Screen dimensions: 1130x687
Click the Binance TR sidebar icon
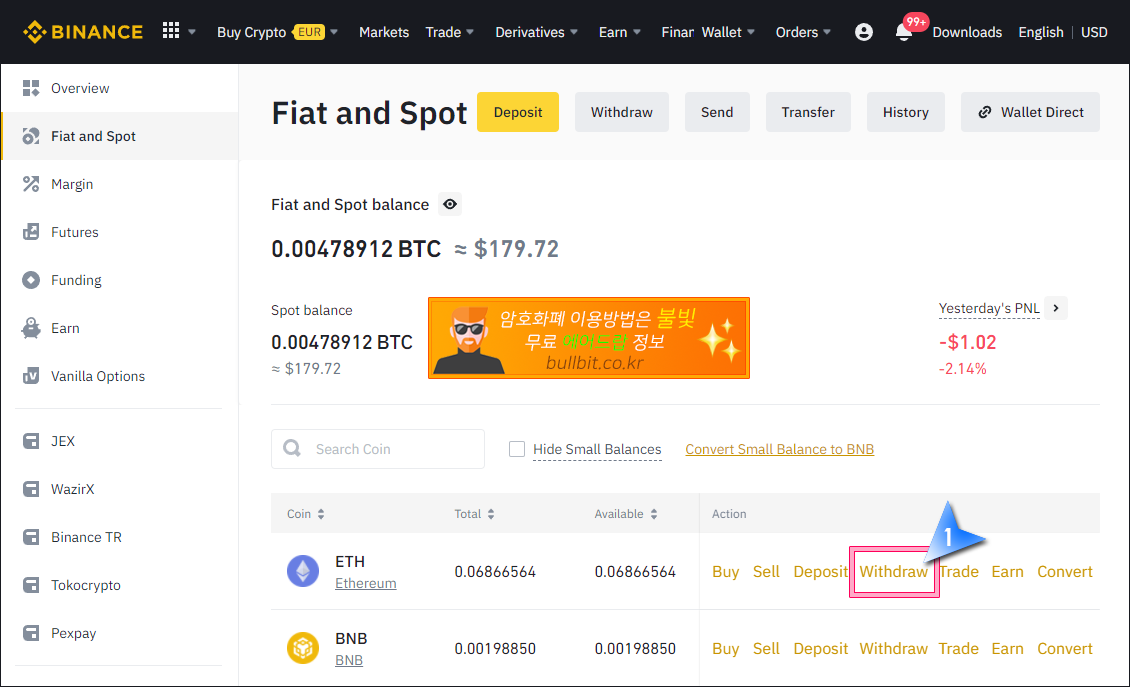(31, 537)
